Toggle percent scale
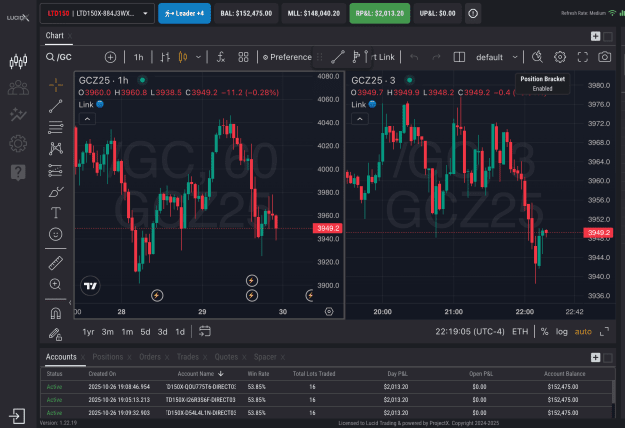Image resolution: width=625 pixels, height=428 pixels. (x=544, y=332)
